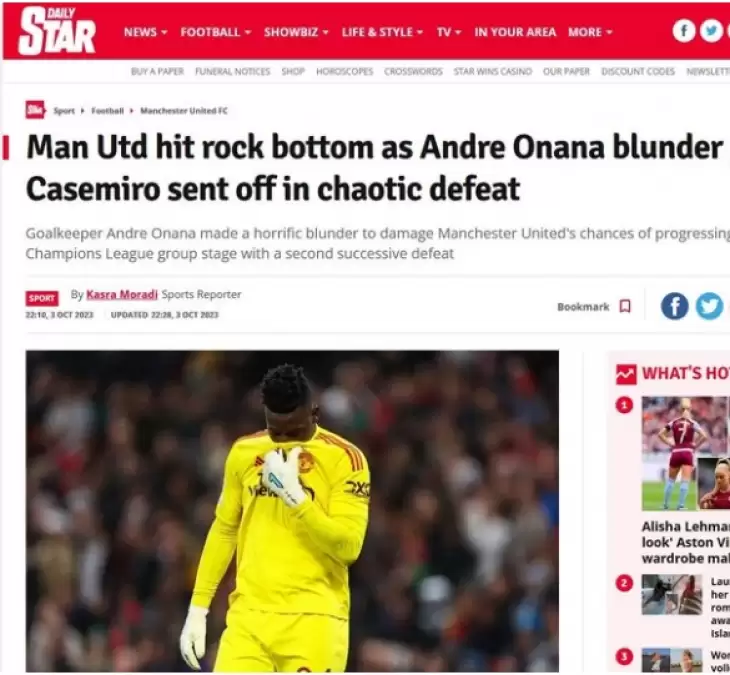
Task: Open author Kasra Moradi's profile link
Action: click(122, 294)
